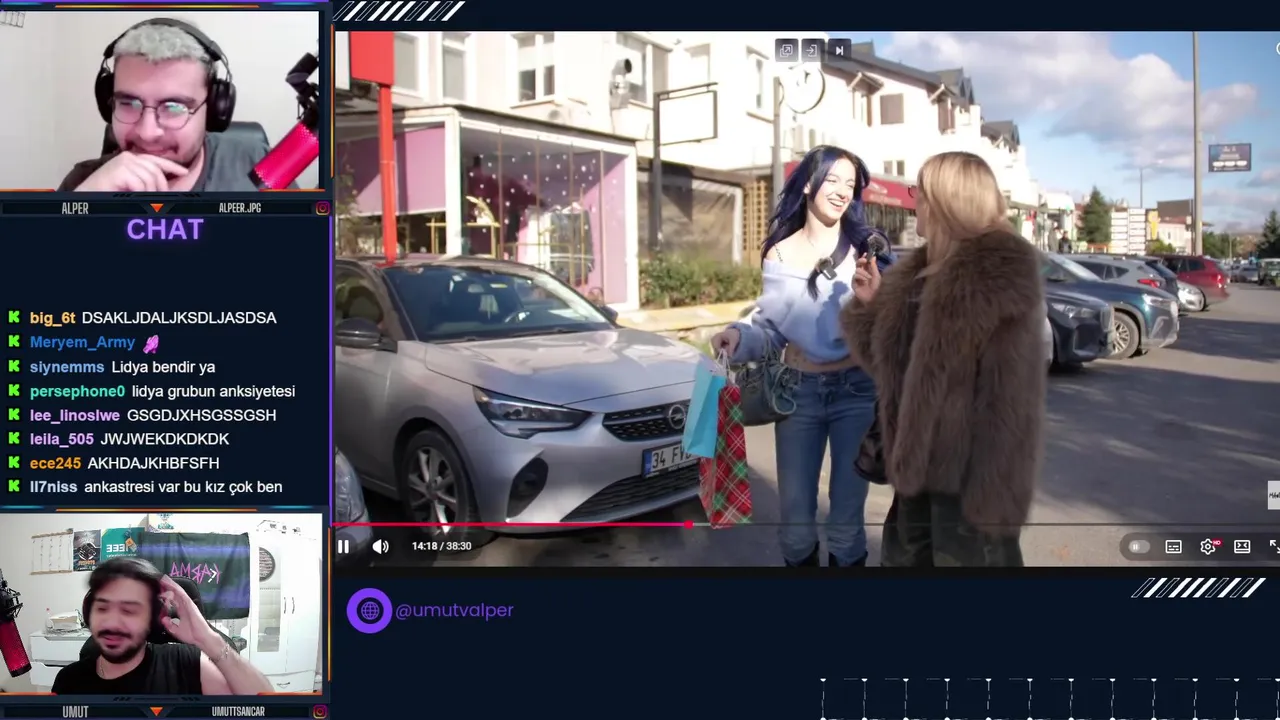
Task: Click the K badge beside ece245
Action: click(x=14, y=463)
